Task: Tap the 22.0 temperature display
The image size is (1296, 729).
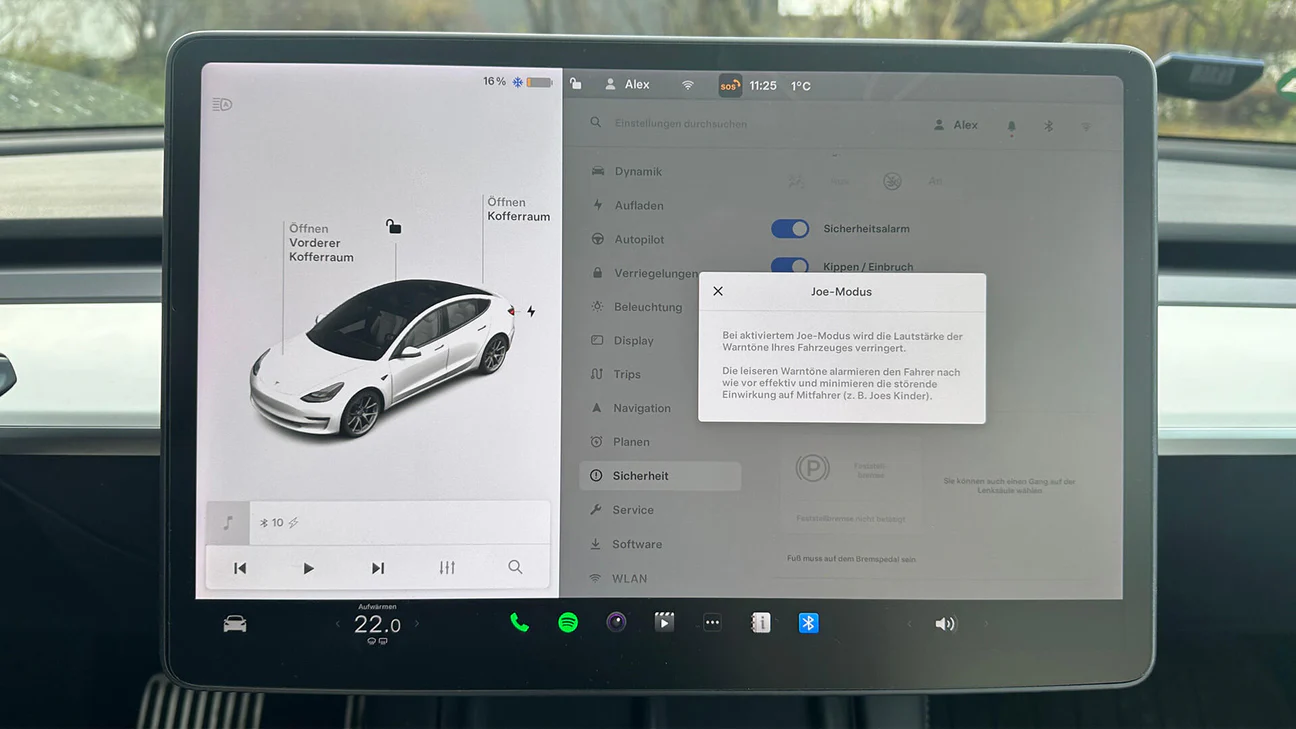Action: point(377,625)
